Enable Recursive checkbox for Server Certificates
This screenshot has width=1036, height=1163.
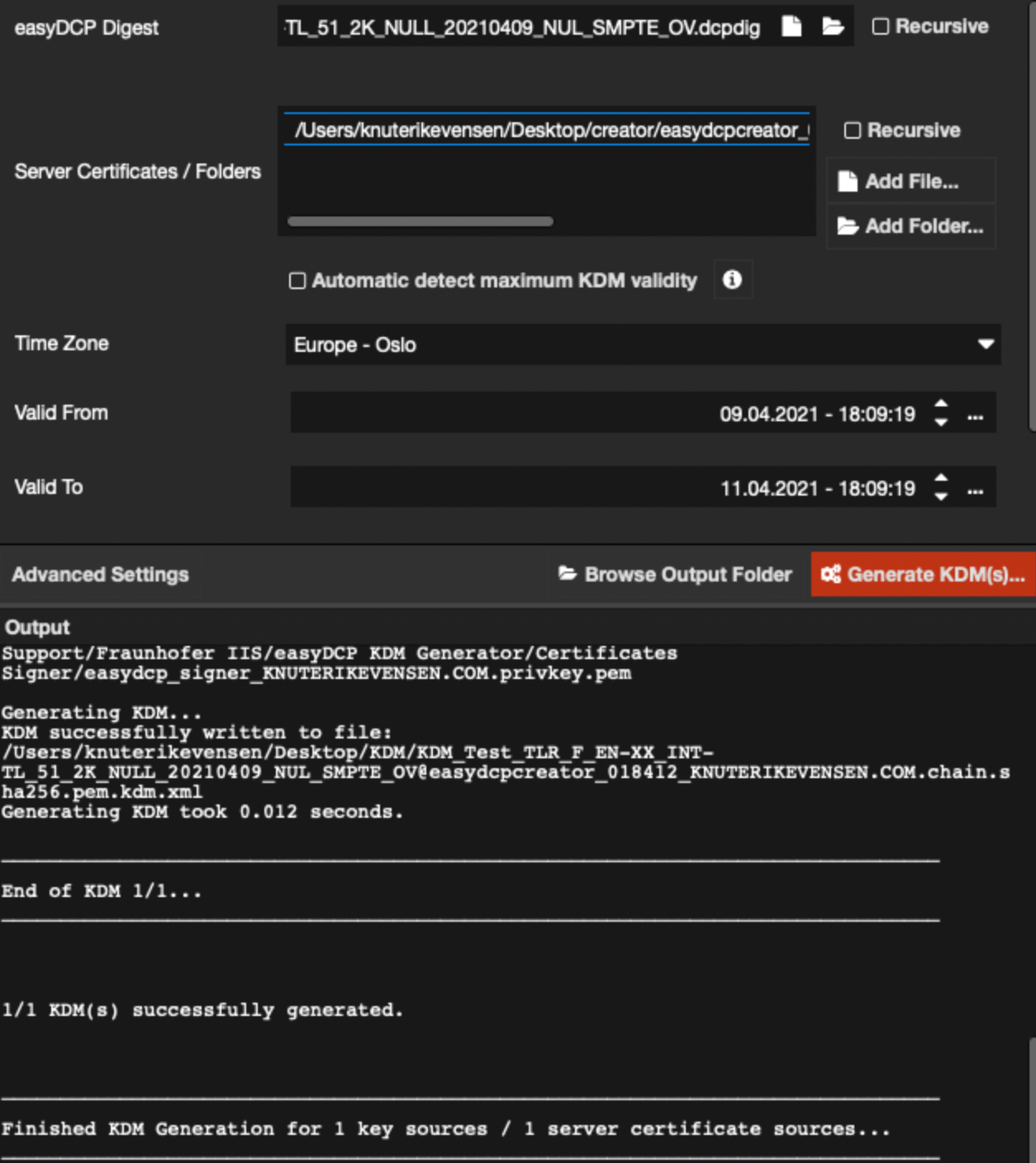pyautogui.click(x=853, y=131)
